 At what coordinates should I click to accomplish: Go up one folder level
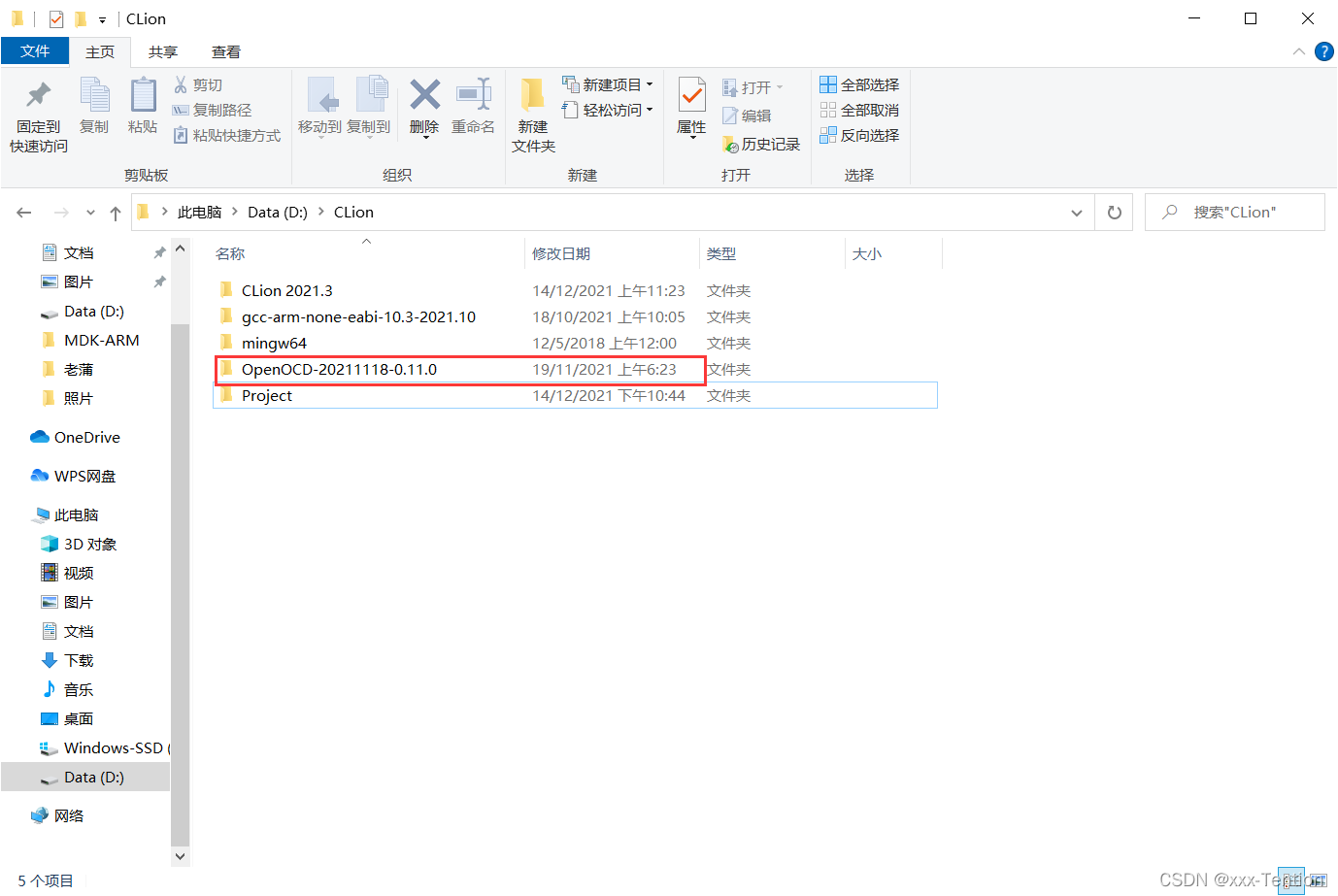[x=116, y=213]
